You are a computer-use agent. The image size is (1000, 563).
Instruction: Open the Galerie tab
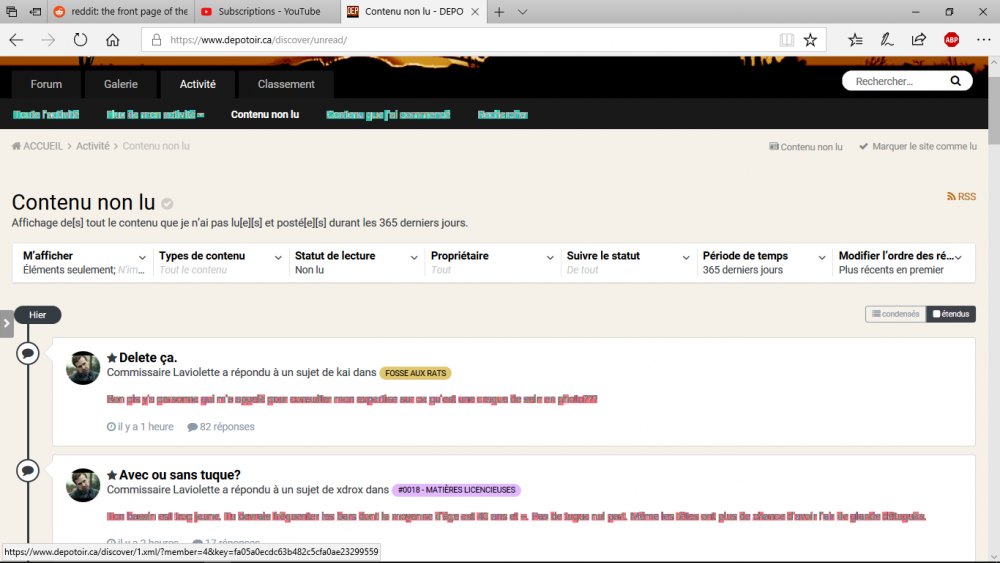(120, 84)
